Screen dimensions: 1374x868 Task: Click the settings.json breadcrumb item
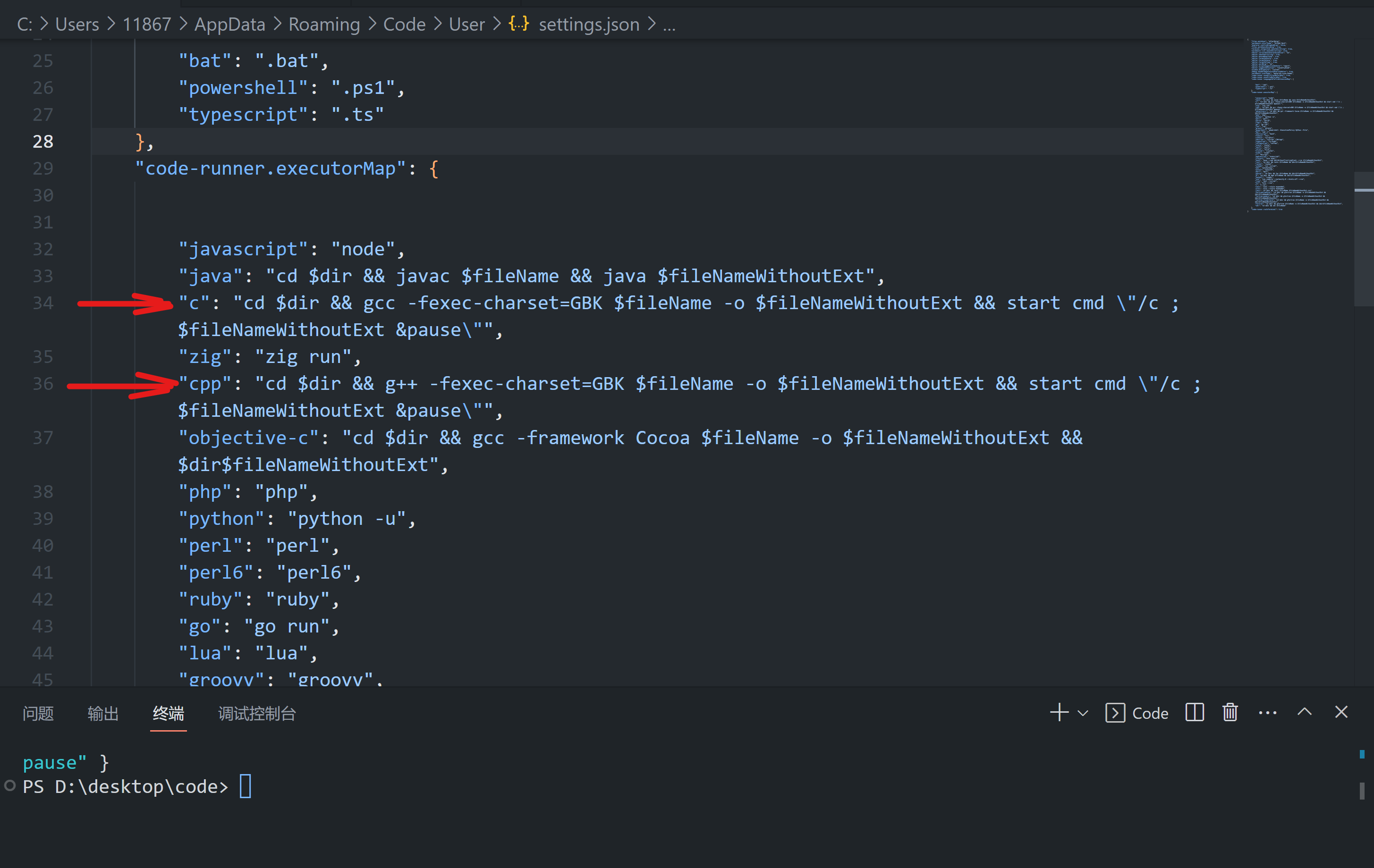(589, 25)
